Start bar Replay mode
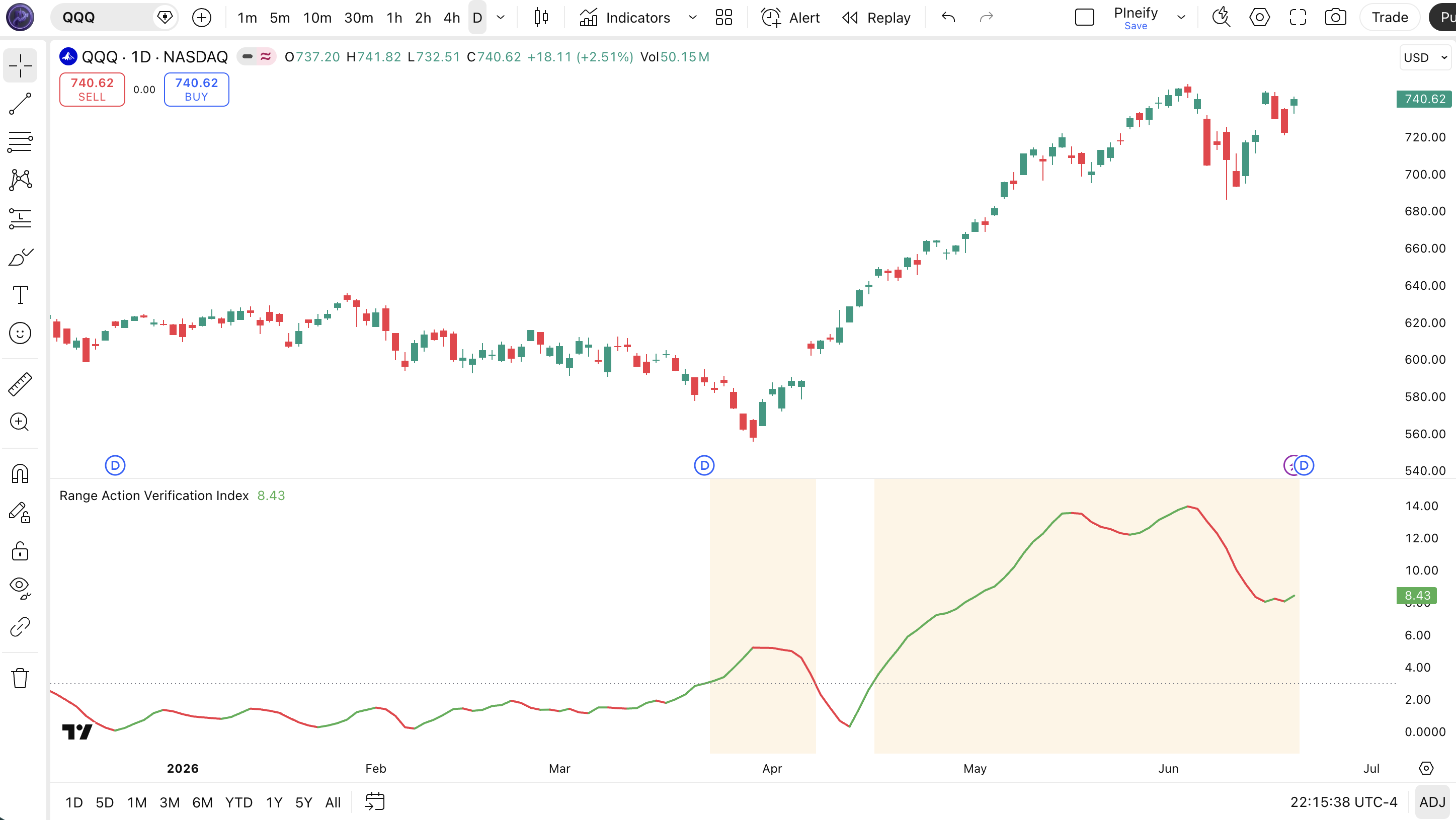The image size is (1456, 820). [876, 18]
